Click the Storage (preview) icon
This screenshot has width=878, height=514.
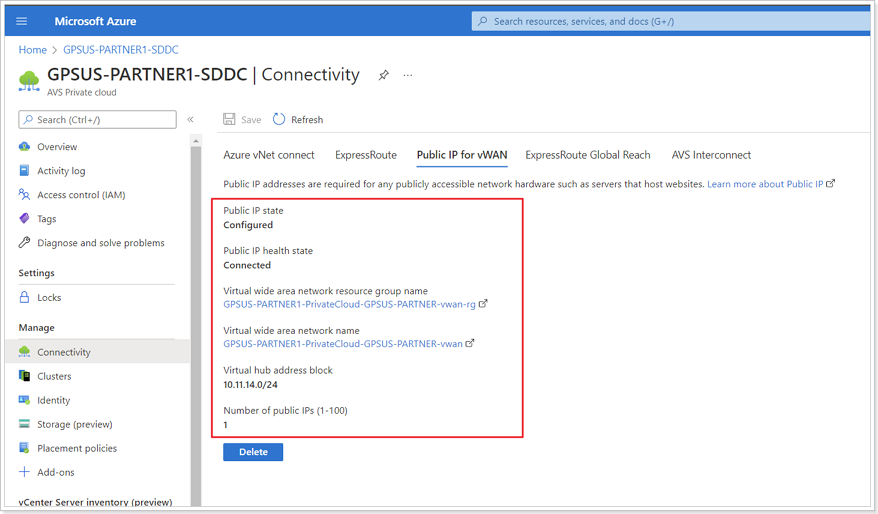coord(24,424)
